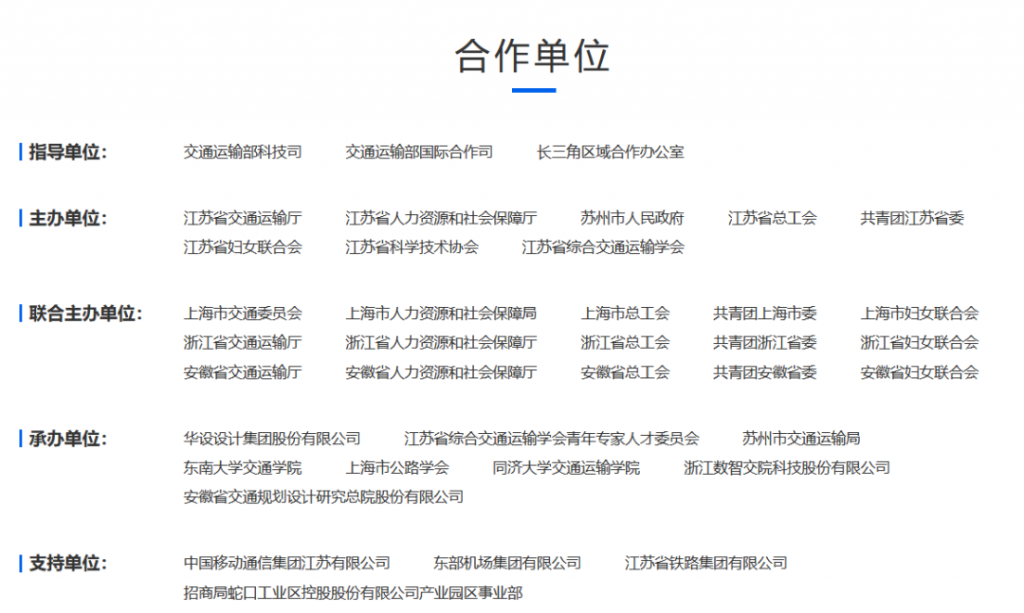Click 交通运输部科技司
This screenshot has height=613, width=1024.
[x=243, y=152]
